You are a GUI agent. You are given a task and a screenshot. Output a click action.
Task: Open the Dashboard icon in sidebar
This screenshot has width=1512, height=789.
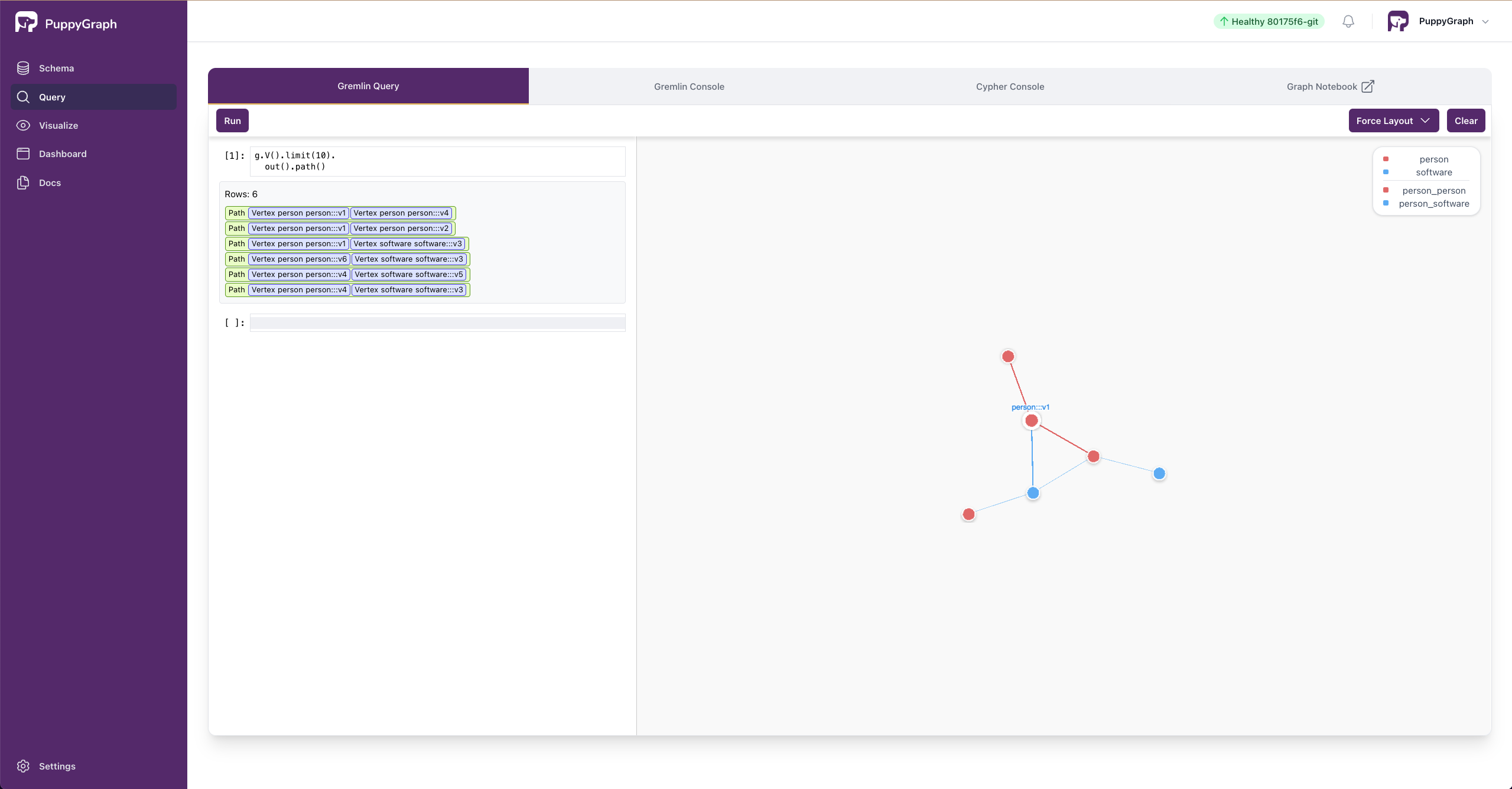click(x=23, y=154)
